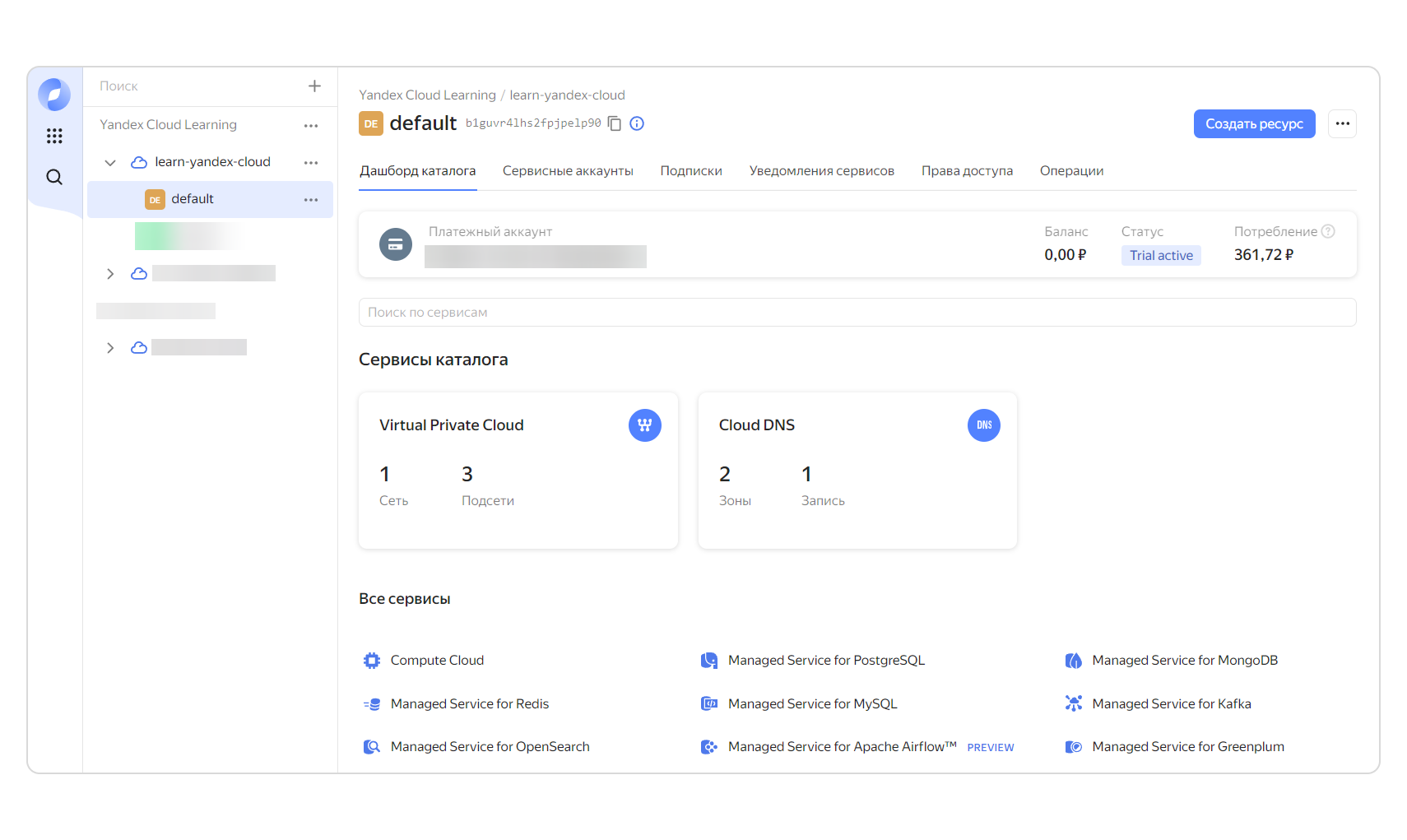Viewport: 1407px width, 840px height.
Task: Click the payment account card icon
Action: (x=396, y=244)
